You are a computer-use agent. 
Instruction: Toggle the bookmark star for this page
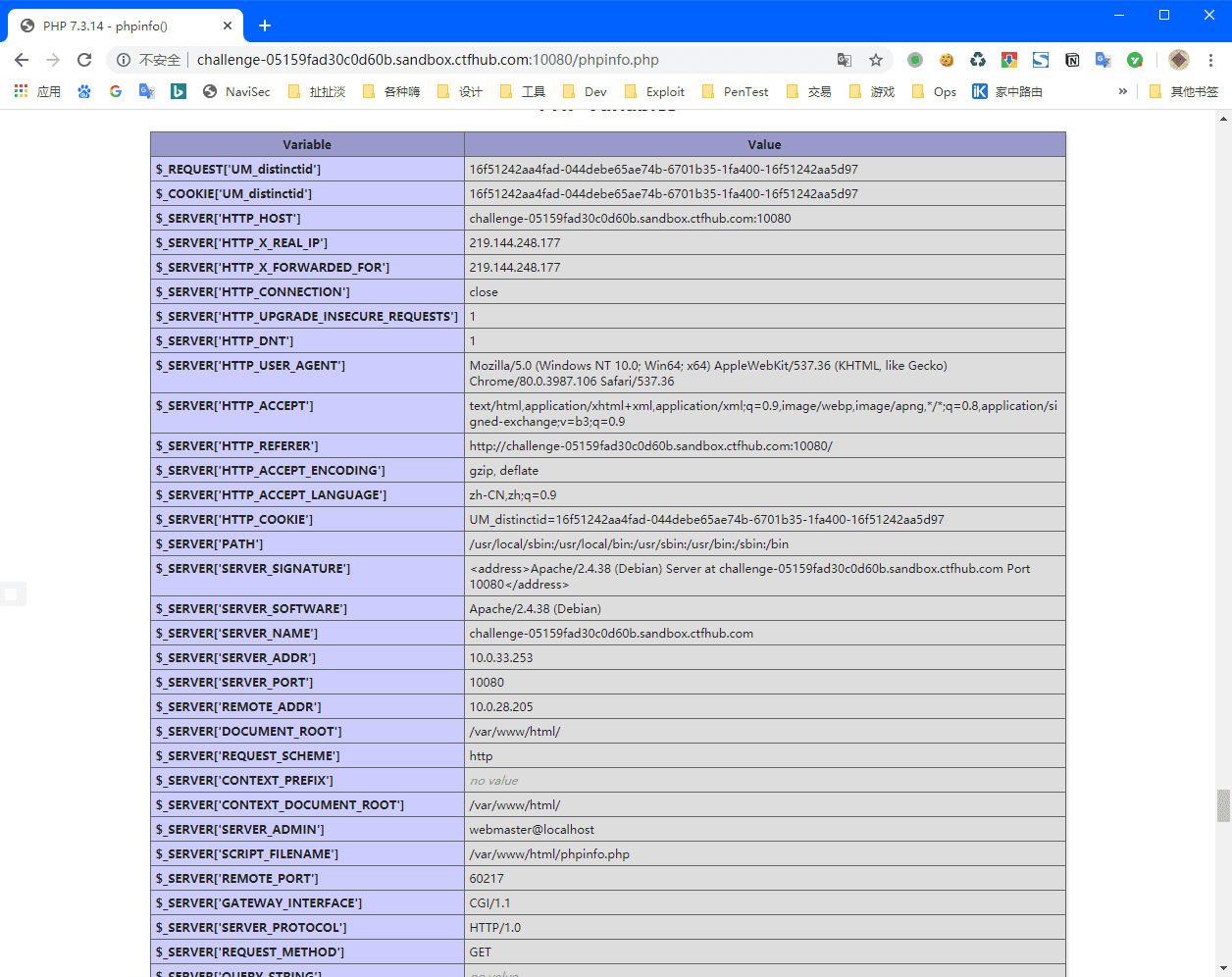point(875,60)
